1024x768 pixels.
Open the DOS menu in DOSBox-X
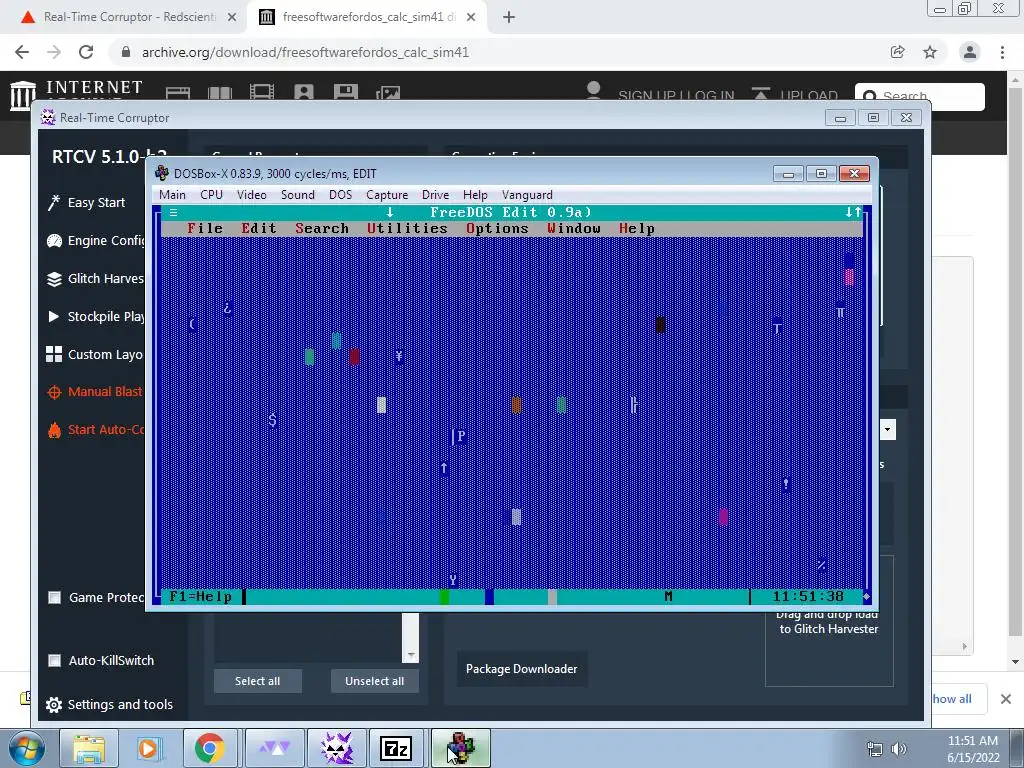pyautogui.click(x=340, y=195)
